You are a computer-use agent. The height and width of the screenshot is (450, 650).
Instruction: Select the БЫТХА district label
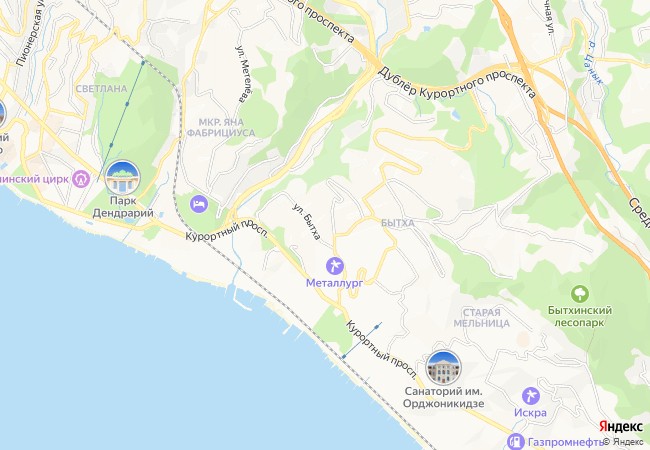pyautogui.click(x=398, y=223)
